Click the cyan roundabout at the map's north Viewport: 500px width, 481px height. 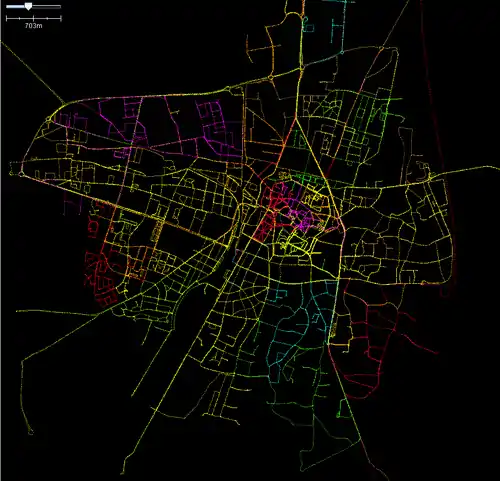[342, 52]
